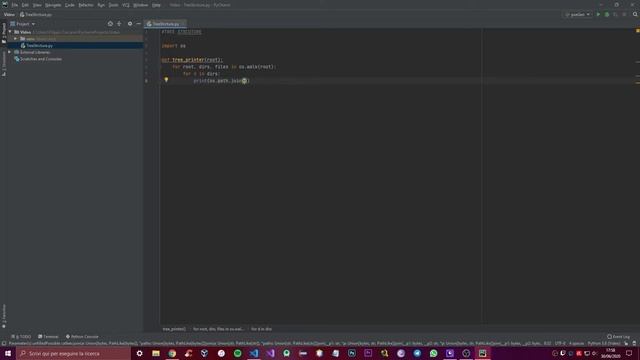Open the Code menu
Viewport: 640px width, 360px height.
pos(70,5)
